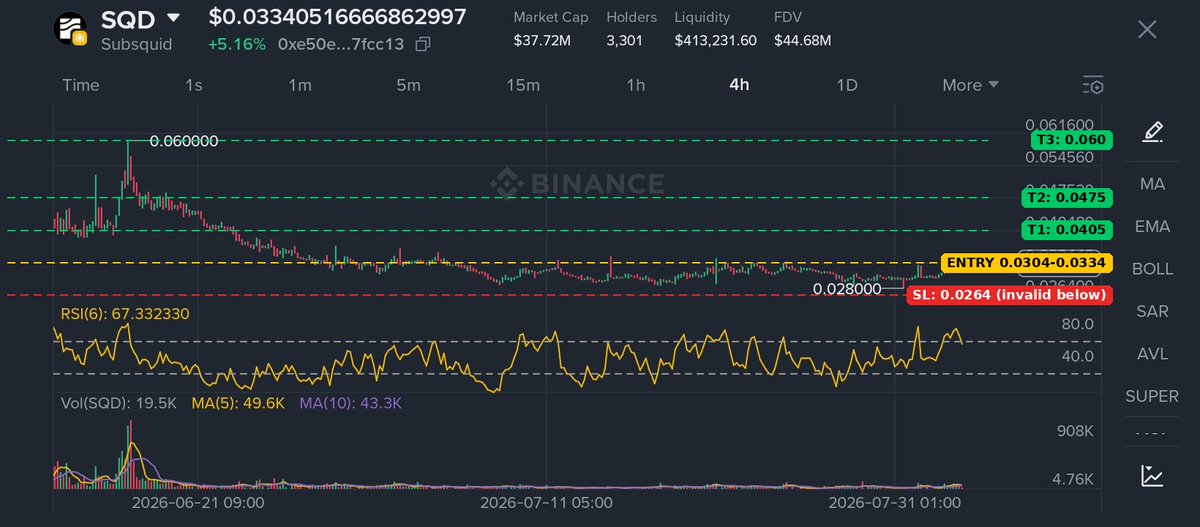
Task: Click the 0.028000 low price marker
Action: coord(847,288)
